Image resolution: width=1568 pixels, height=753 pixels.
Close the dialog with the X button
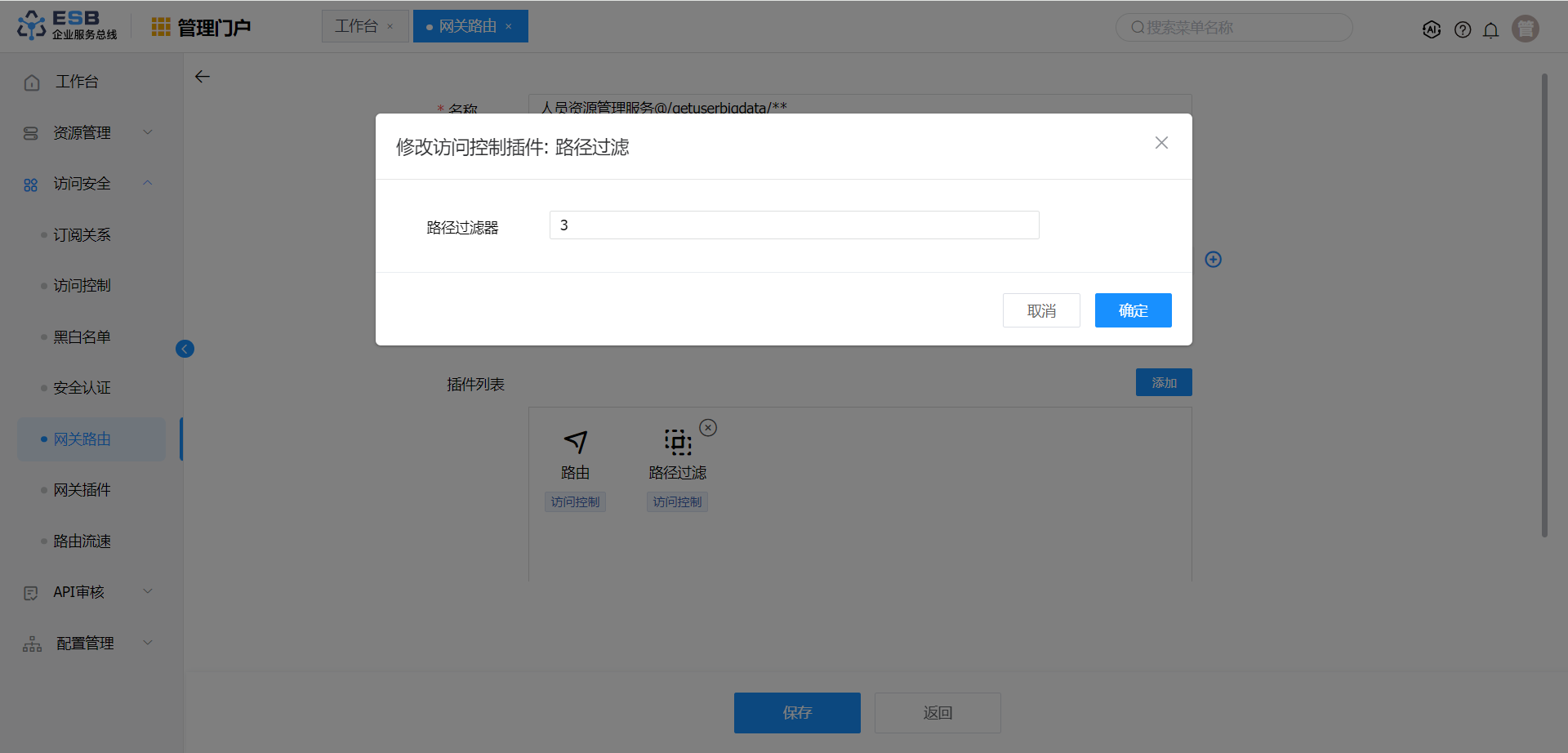pos(1161,143)
